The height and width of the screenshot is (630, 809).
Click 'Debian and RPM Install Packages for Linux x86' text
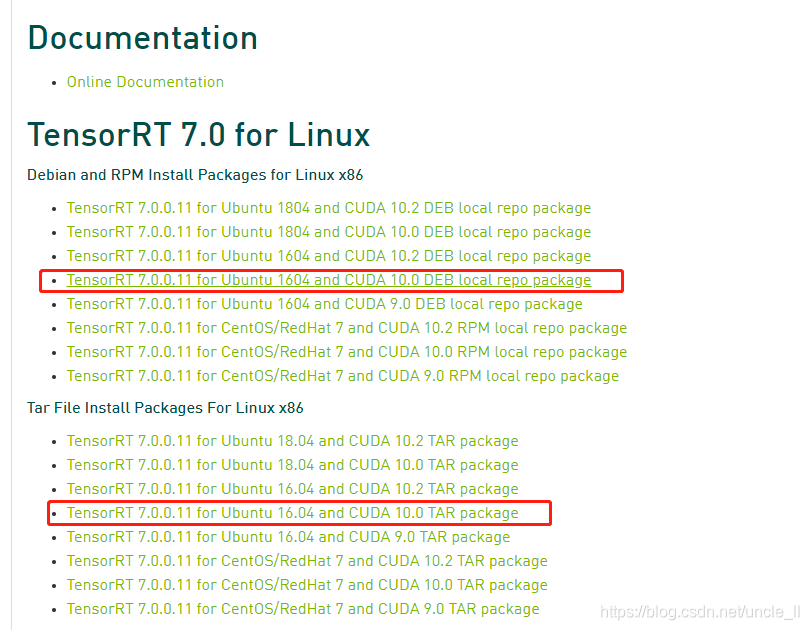(x=195, y=175)
